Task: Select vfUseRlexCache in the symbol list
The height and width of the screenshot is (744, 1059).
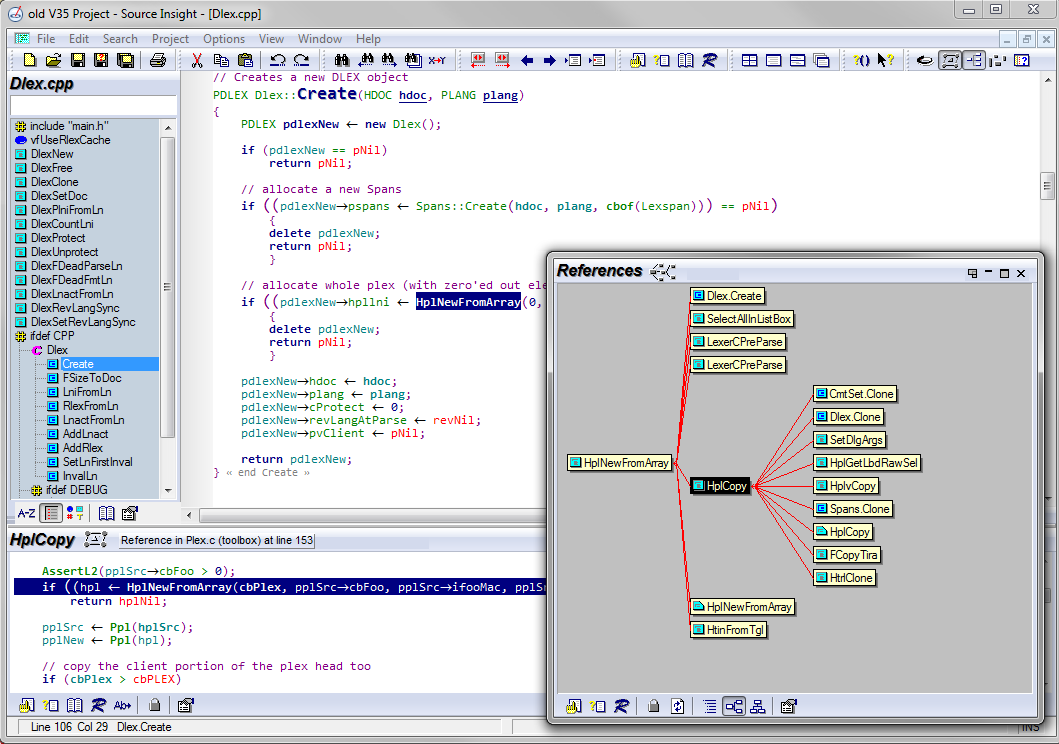Action: pyautogui.click(x=70, y=140)
